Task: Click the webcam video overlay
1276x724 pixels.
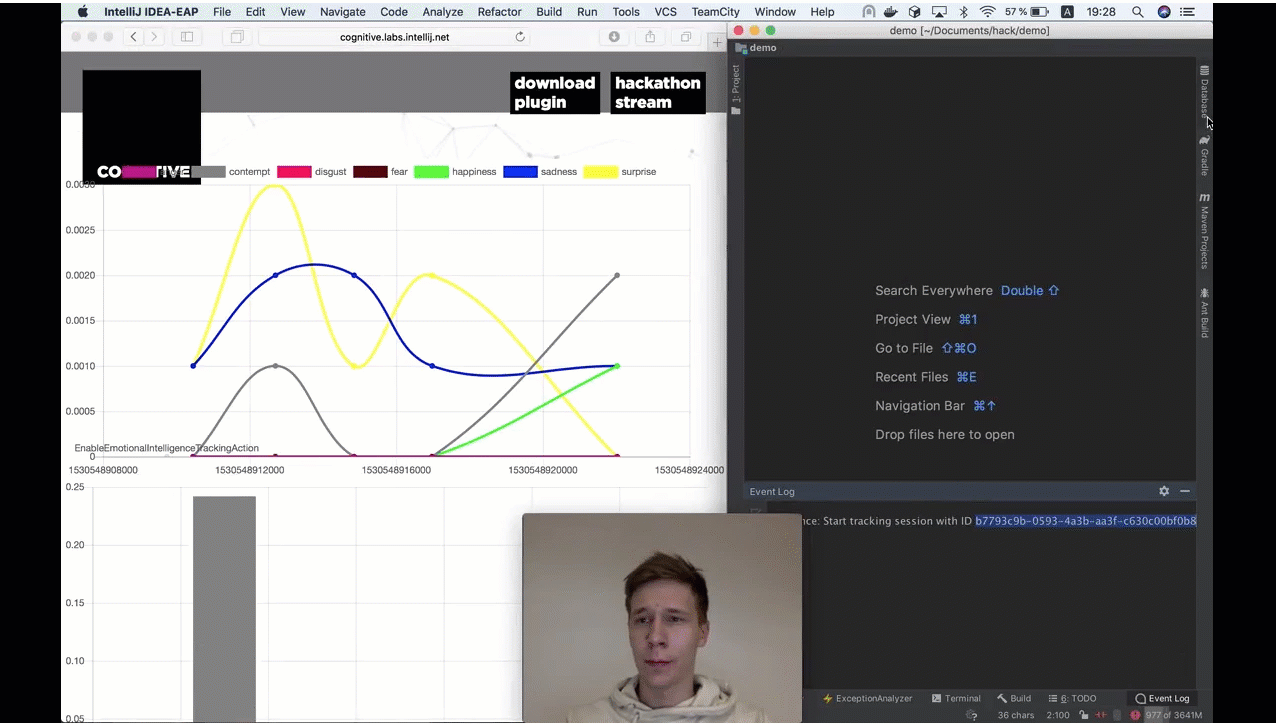Action: coord(662,618)
